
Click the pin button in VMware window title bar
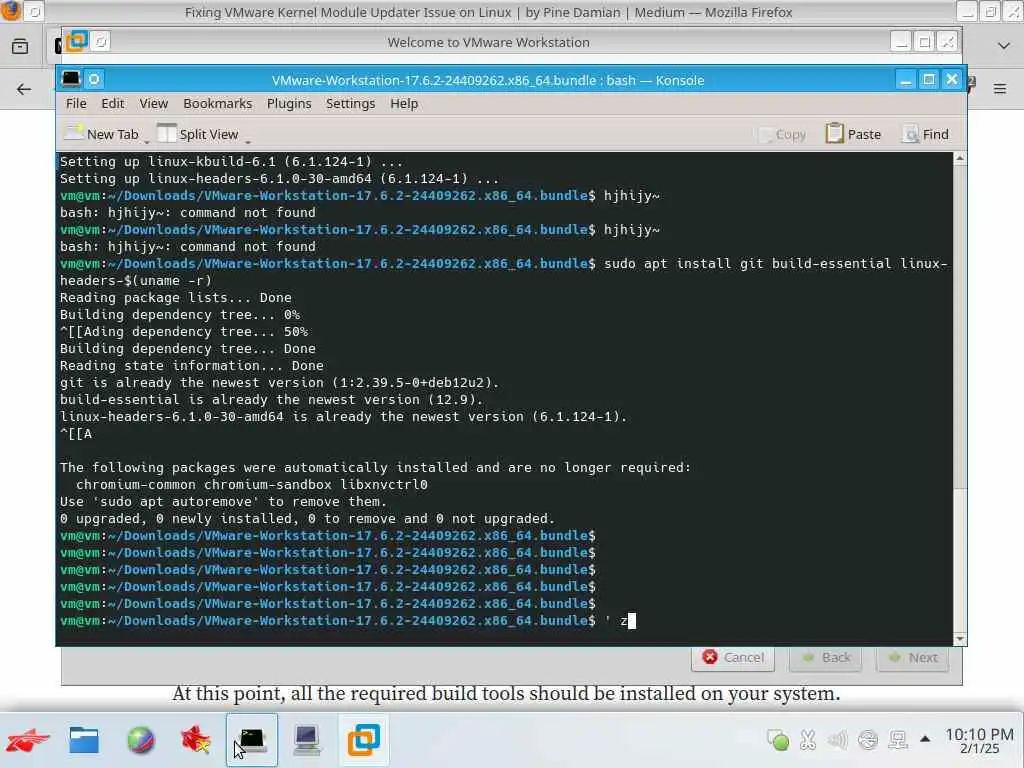(100, 42)
